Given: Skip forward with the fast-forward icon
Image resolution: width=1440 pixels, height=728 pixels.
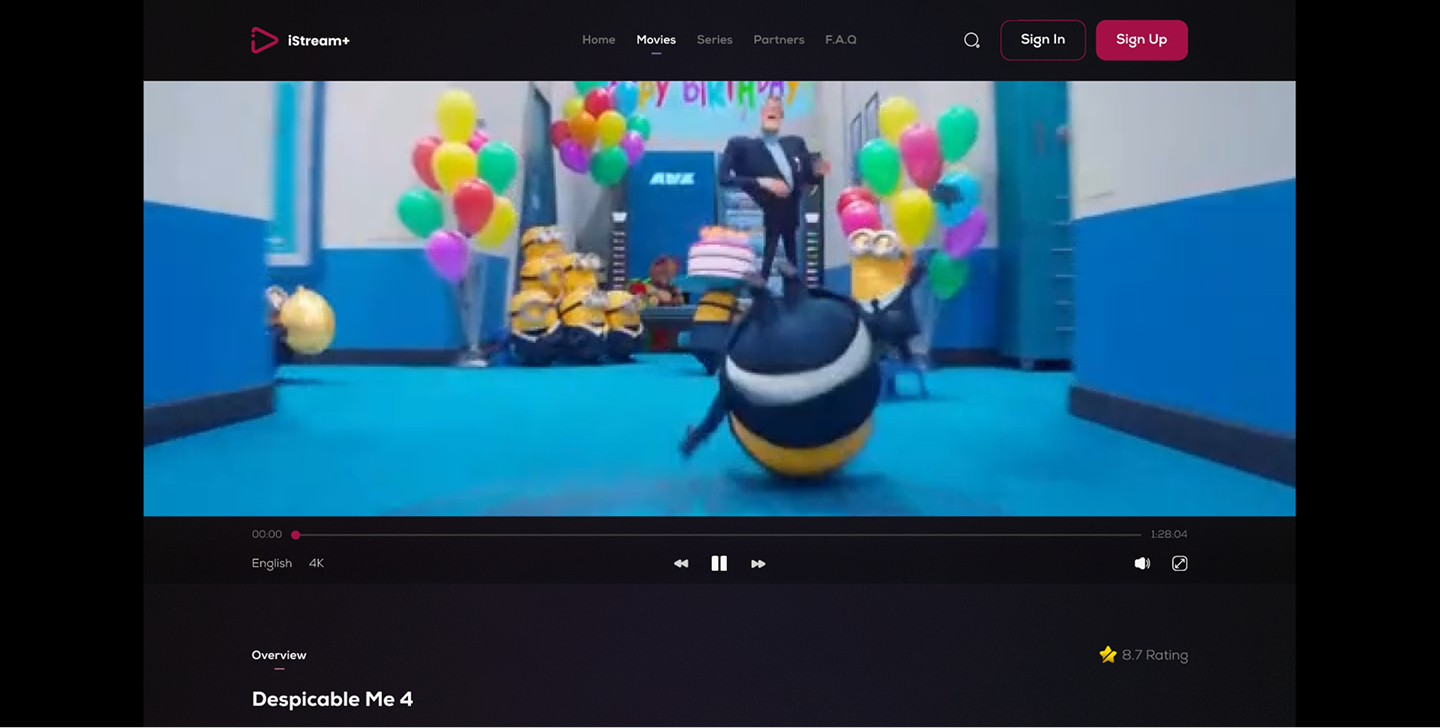Looking at the screenshot, I should (758, 564).
